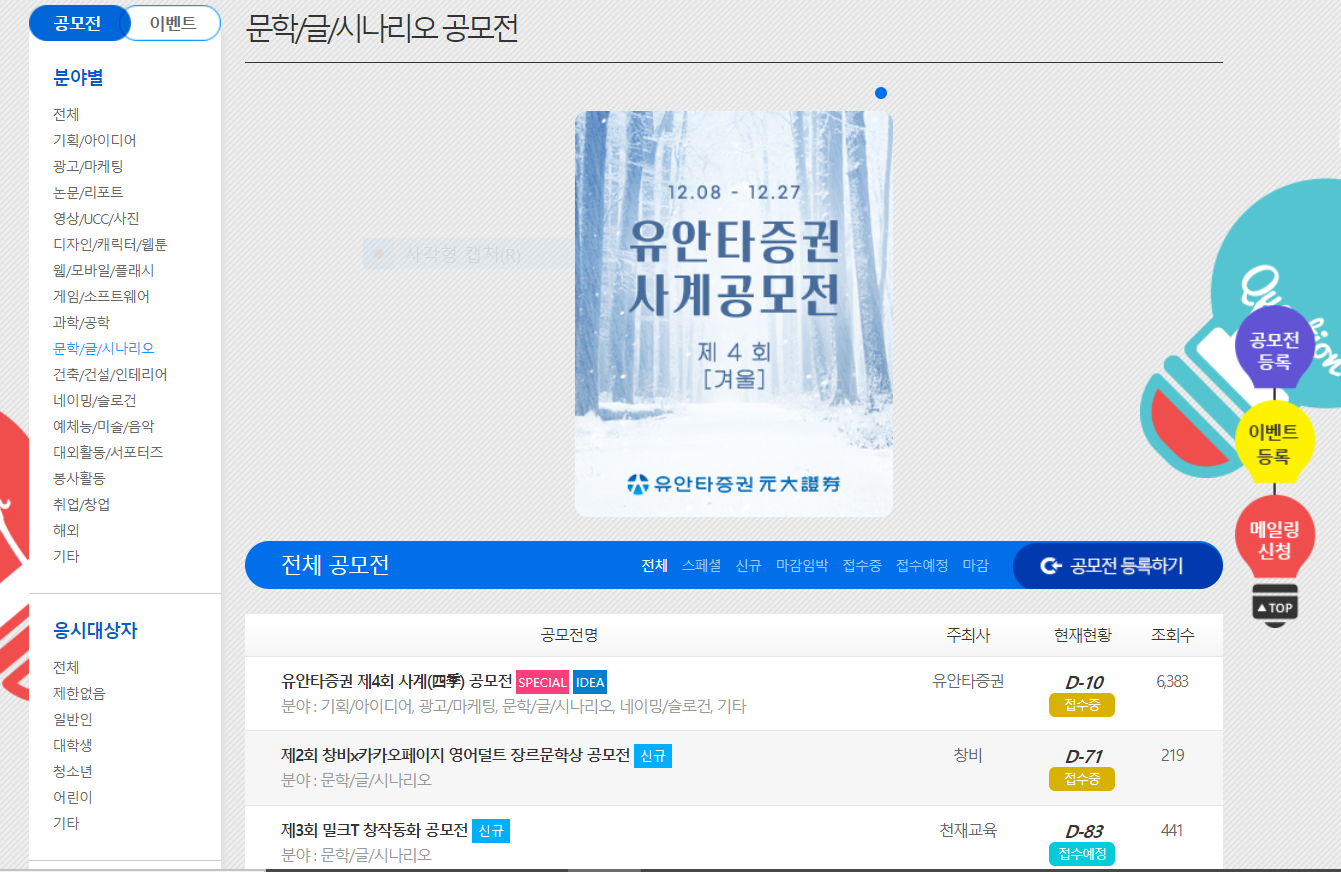
Task: Choose 해외 category
Action: pos(66,530)
